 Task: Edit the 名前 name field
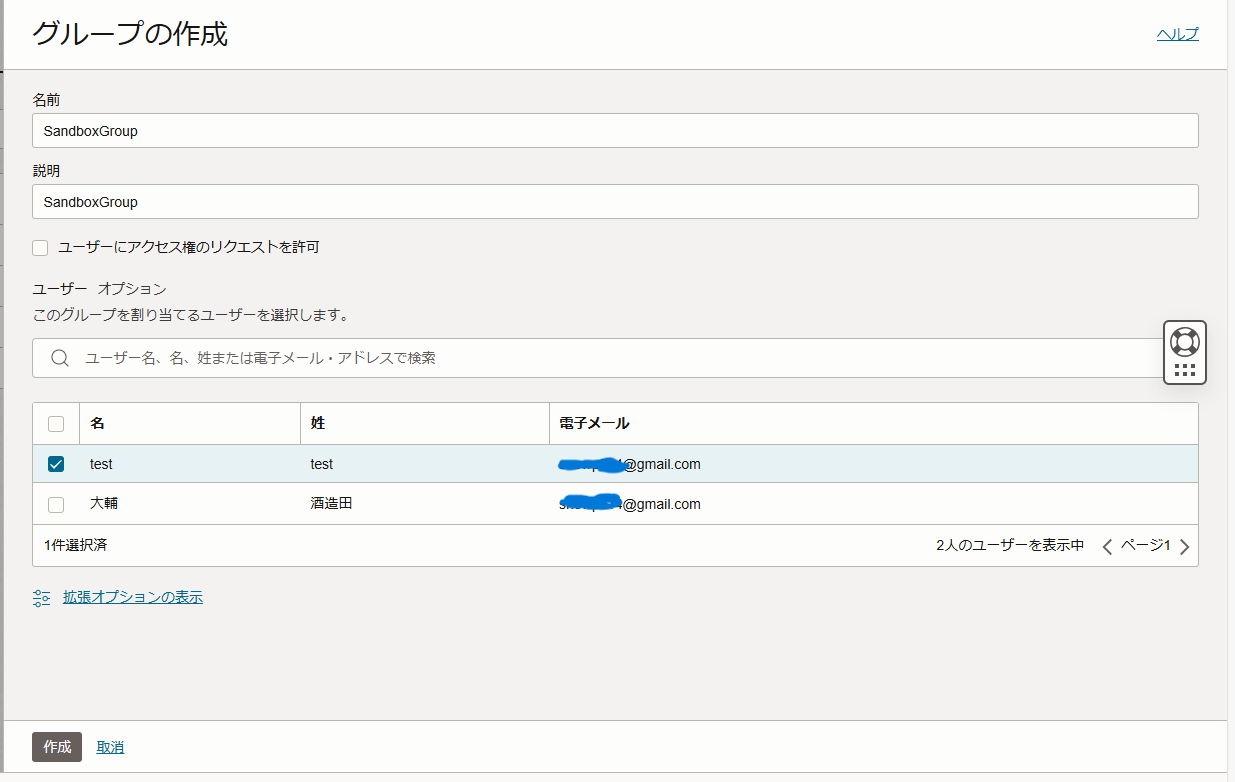[615, 131]
